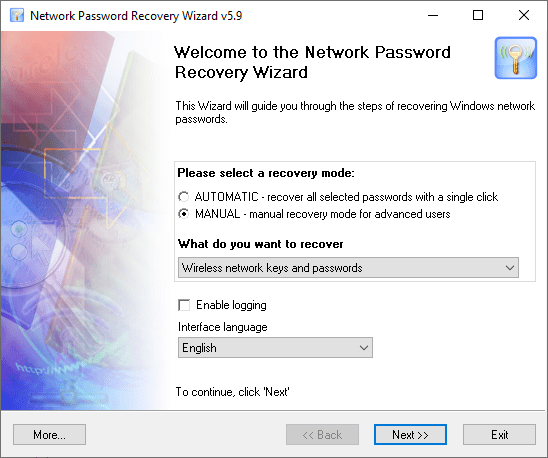
Task: Click the app icon in title bar
Action: click(x=17, y=15)
